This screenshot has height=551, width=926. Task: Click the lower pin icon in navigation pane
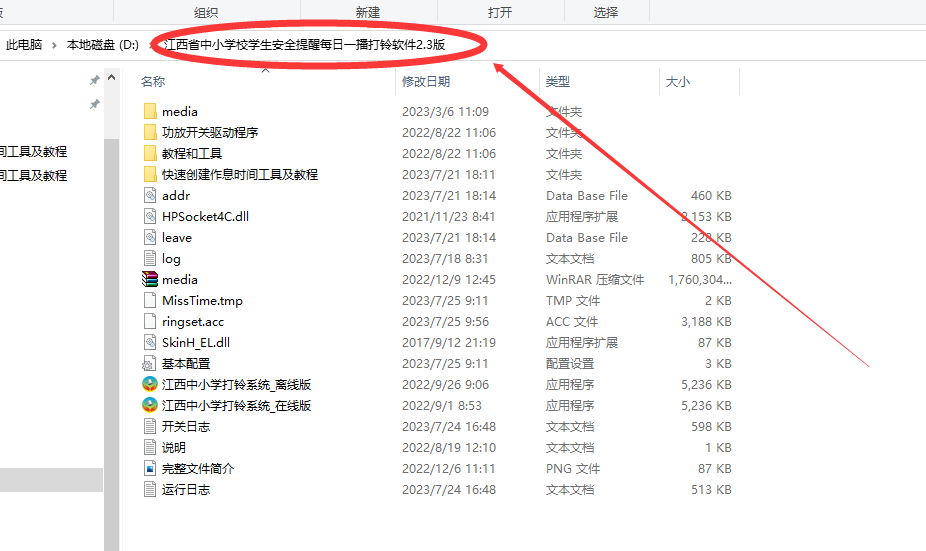point(94,105)
